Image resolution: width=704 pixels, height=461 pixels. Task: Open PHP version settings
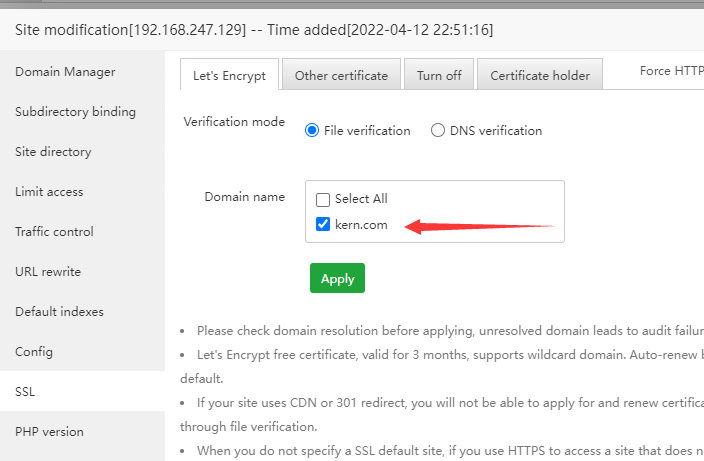coord(49,432)
